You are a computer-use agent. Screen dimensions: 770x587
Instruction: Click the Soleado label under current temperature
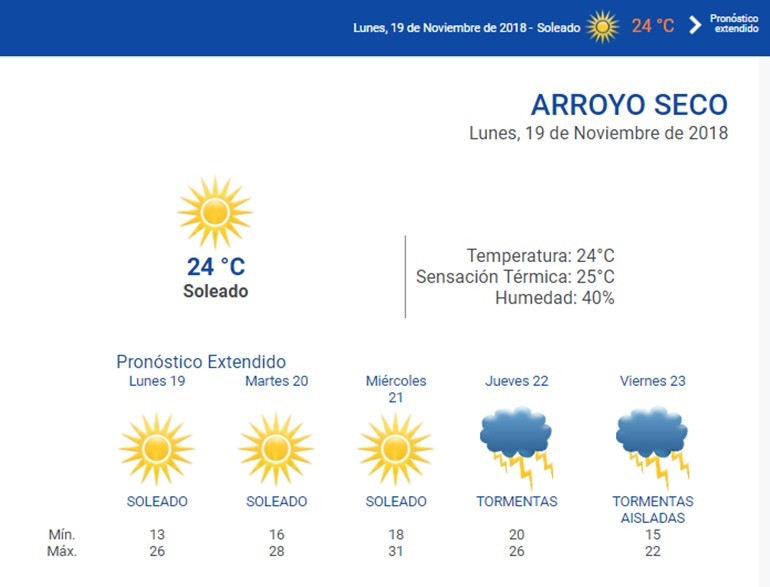216,291
